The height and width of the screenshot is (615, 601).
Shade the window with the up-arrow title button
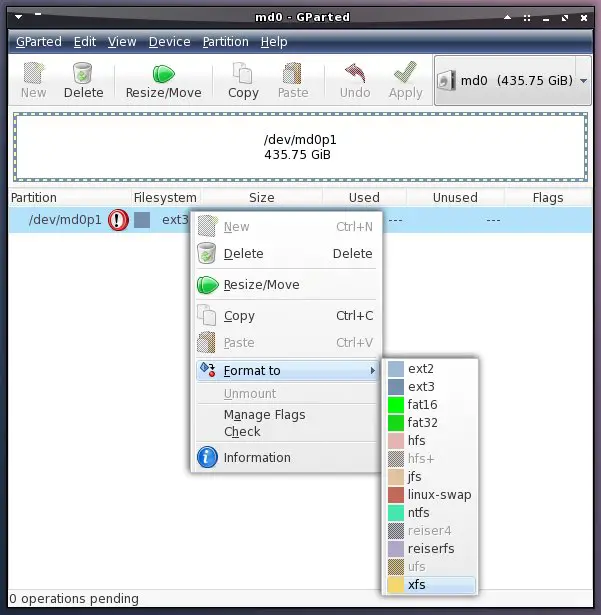507,17
